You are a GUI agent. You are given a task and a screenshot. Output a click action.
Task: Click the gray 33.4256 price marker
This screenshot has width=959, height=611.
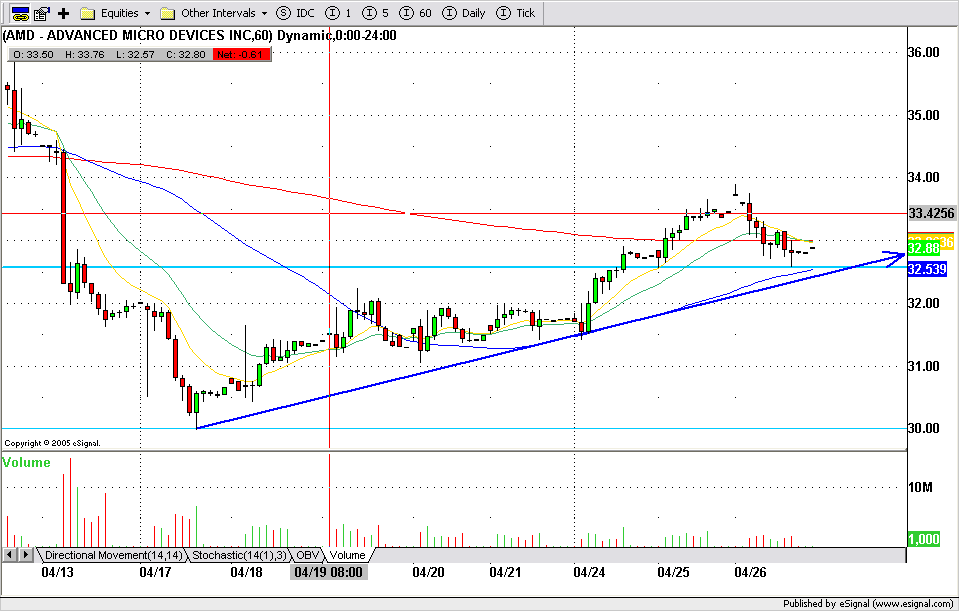tap(931, 213)
